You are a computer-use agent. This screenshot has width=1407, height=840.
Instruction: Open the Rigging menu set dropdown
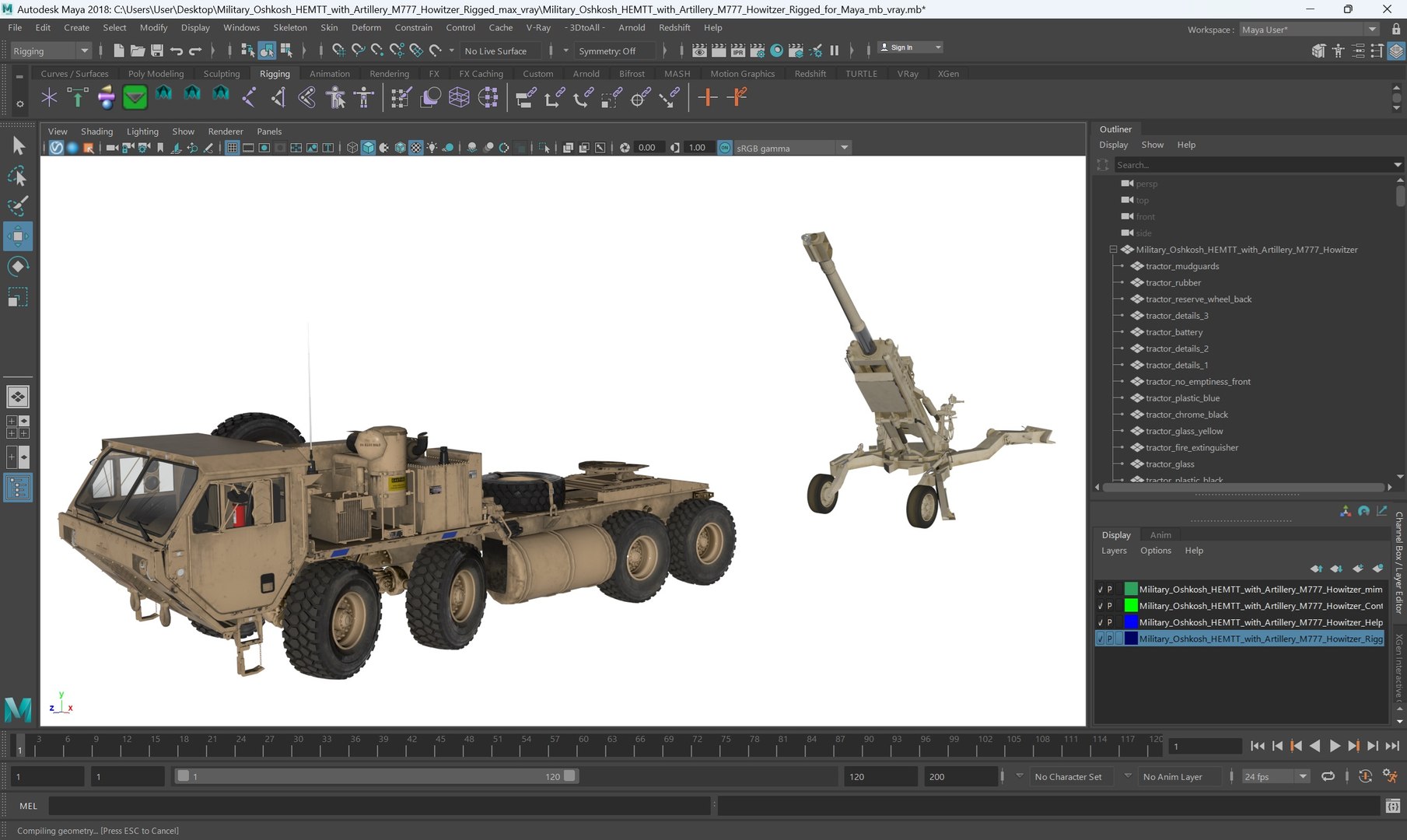click(x=51, y=51)
